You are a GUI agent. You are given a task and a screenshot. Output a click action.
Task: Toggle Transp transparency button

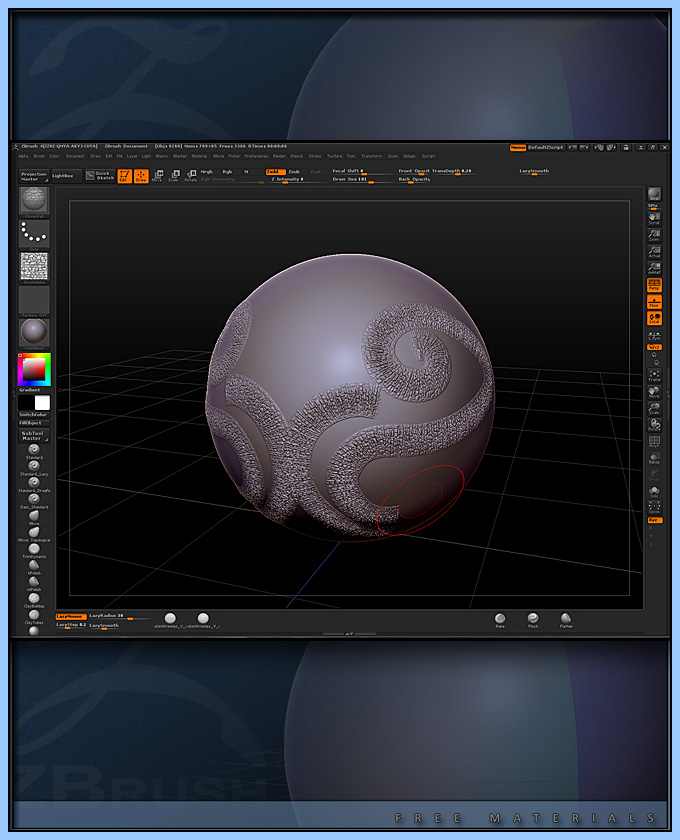654,459
